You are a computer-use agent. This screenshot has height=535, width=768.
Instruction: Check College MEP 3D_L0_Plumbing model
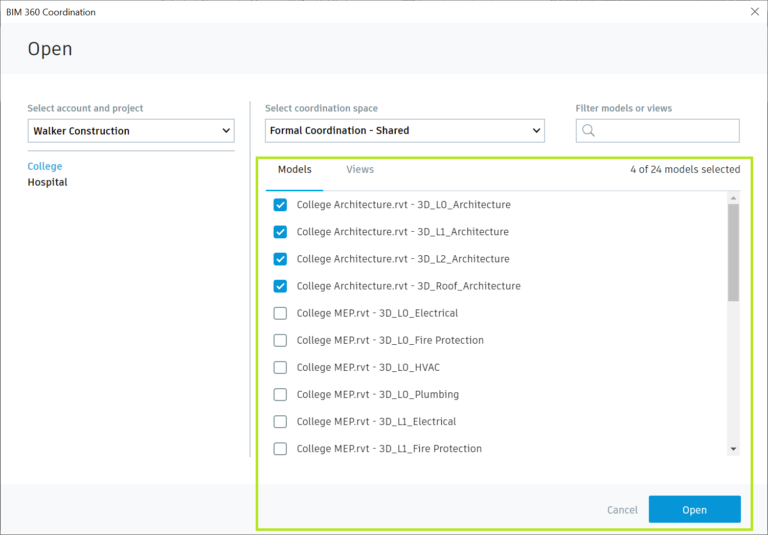[x=280, y=394]
